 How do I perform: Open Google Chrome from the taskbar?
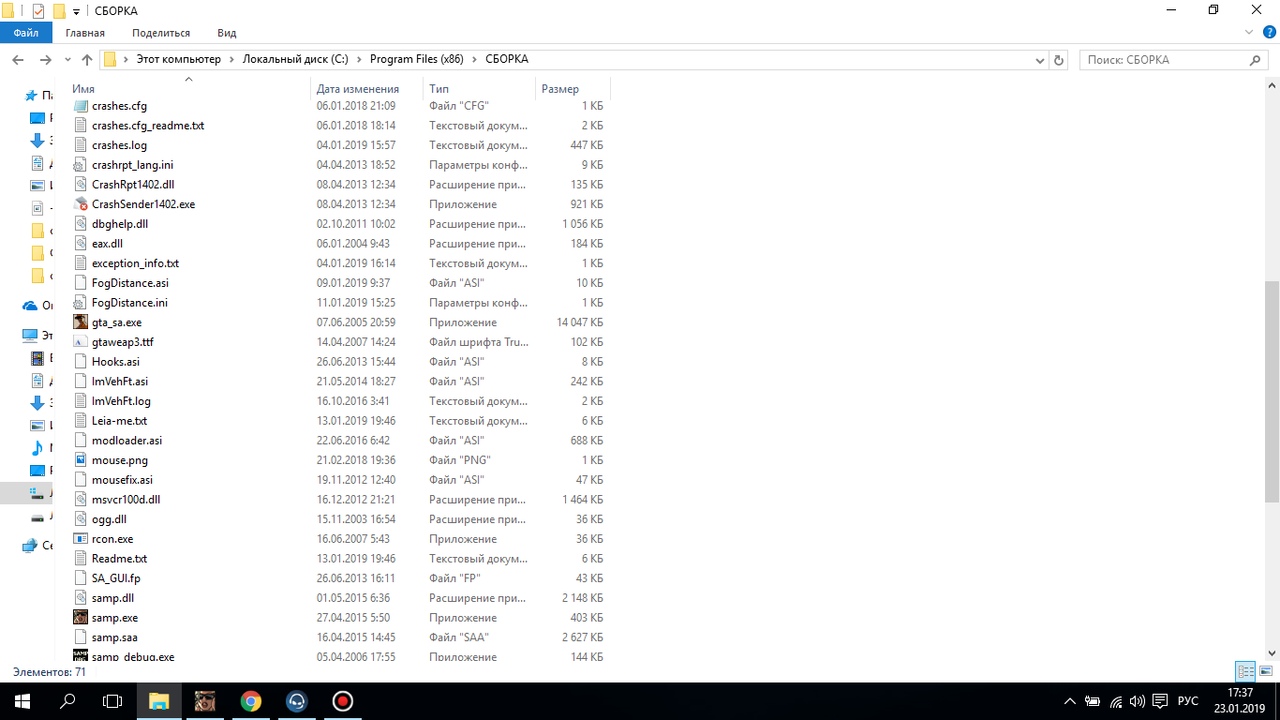(x=251, y=701)
